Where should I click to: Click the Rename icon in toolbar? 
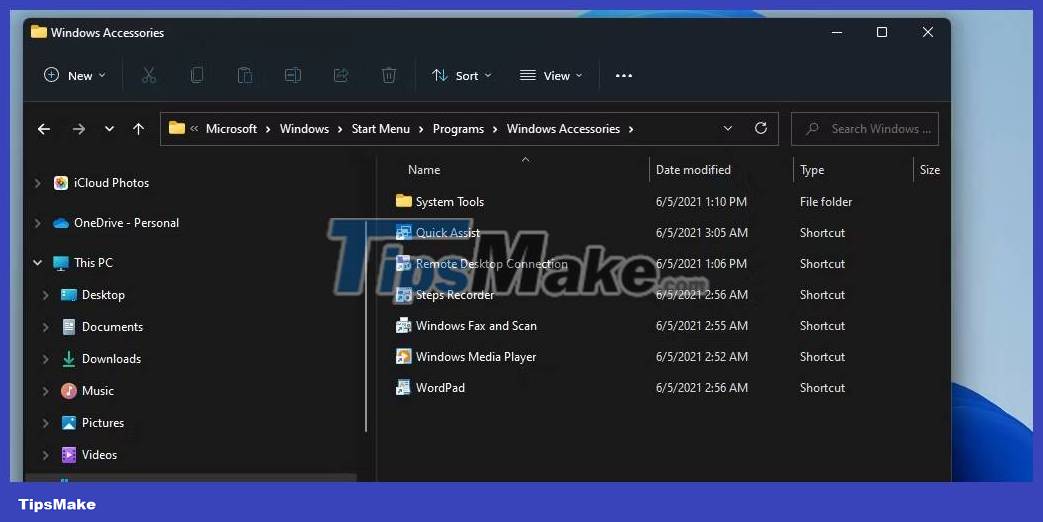coord(293,75)
